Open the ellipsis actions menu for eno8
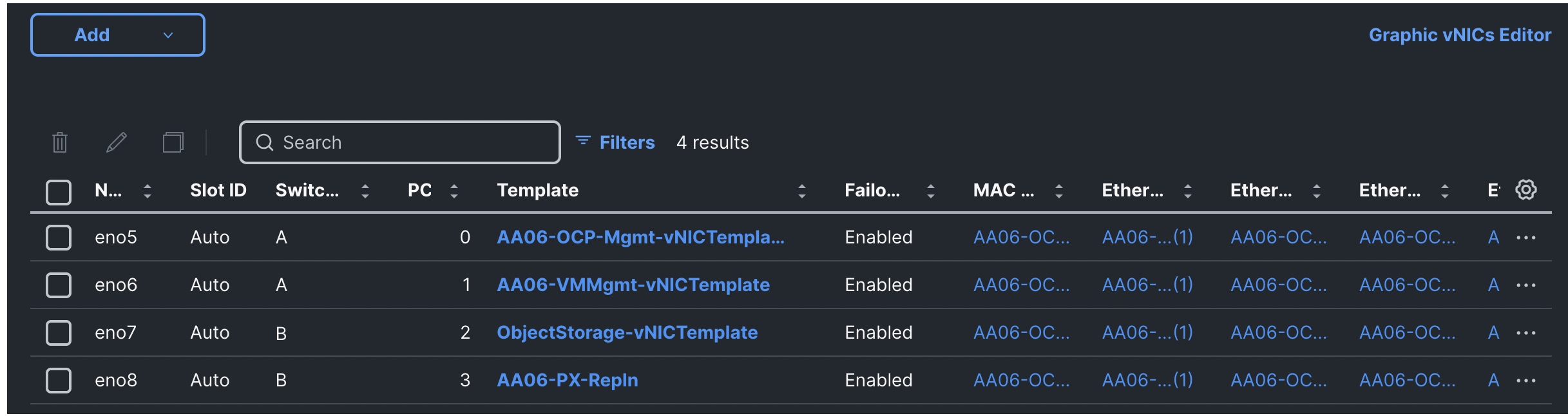Image resolution: width=1568 pixels, height=416 pixels. [1526, 380]
